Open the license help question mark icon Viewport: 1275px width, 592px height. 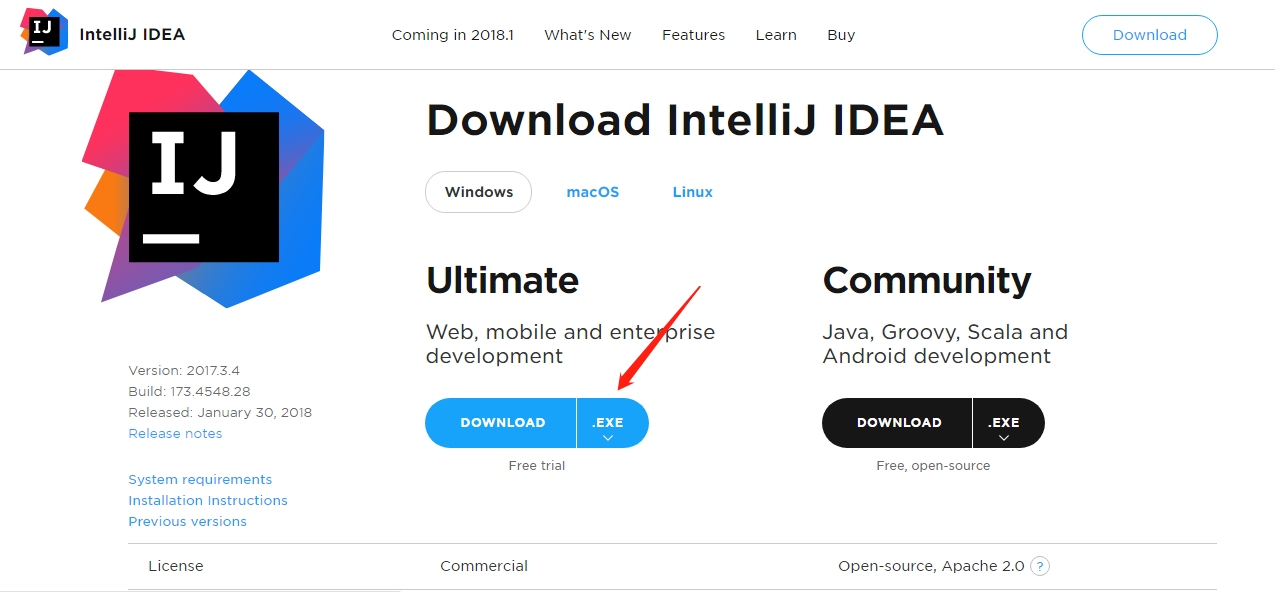coord(1040,566)
